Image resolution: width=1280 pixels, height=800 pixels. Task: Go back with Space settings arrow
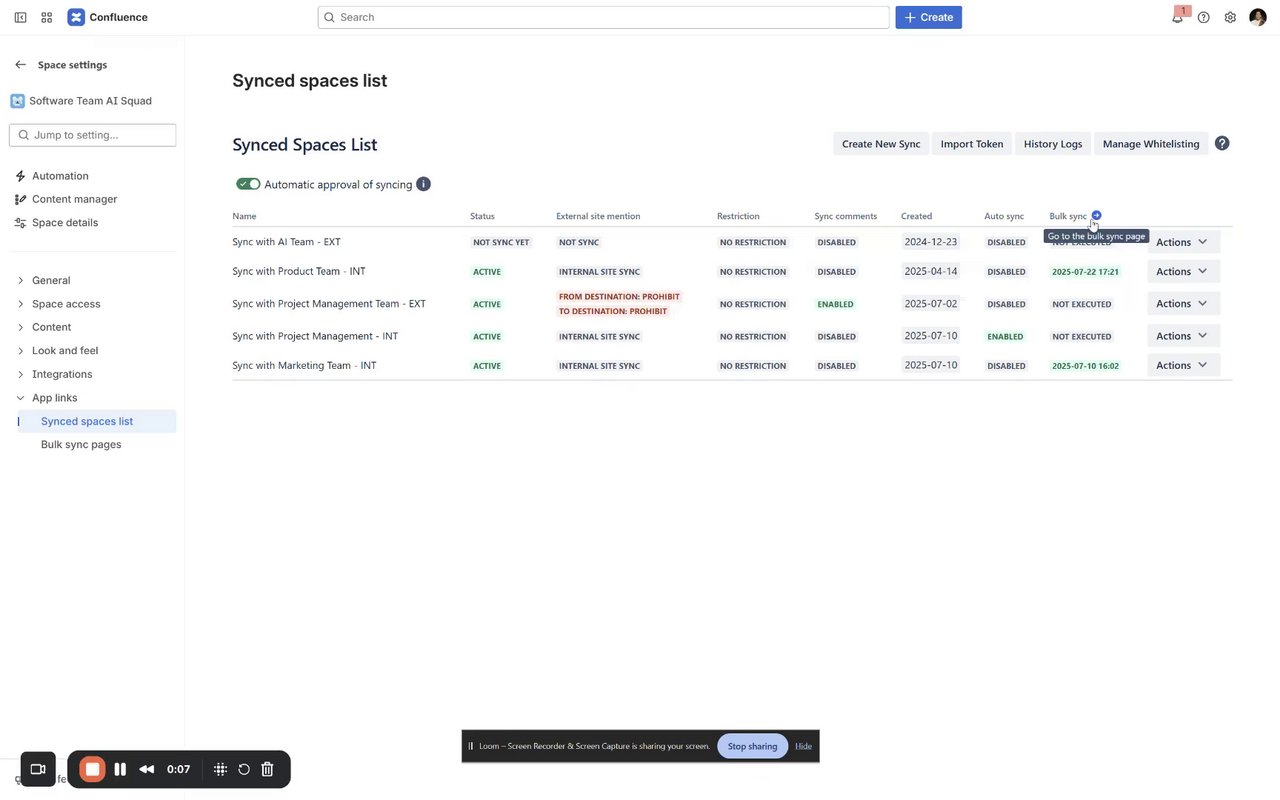point(20,64)
